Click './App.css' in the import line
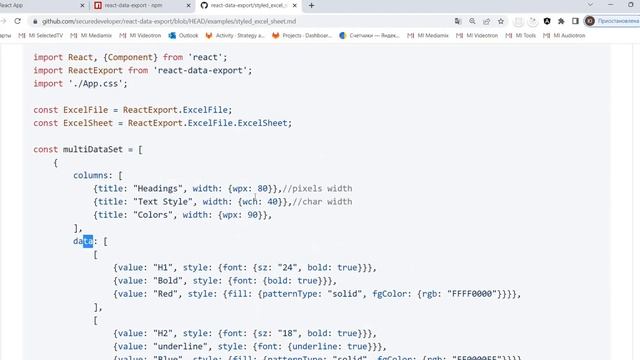 click(x=96, y=84)
